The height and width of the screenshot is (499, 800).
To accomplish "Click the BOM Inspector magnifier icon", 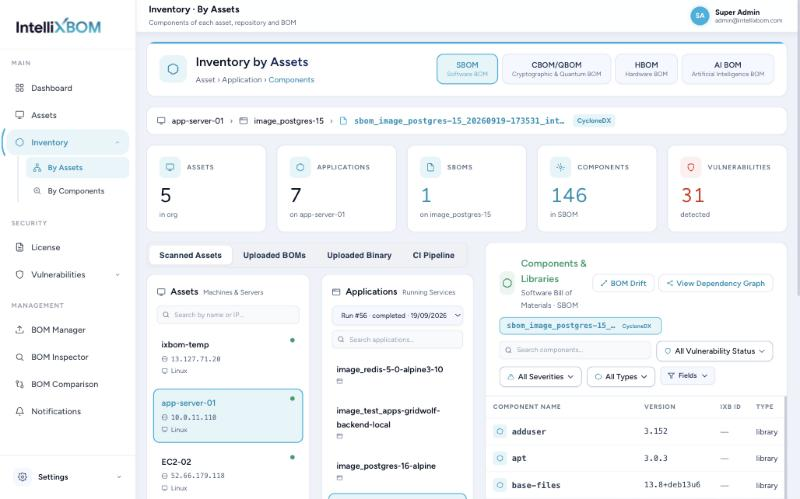I will (x=19, y=357).
